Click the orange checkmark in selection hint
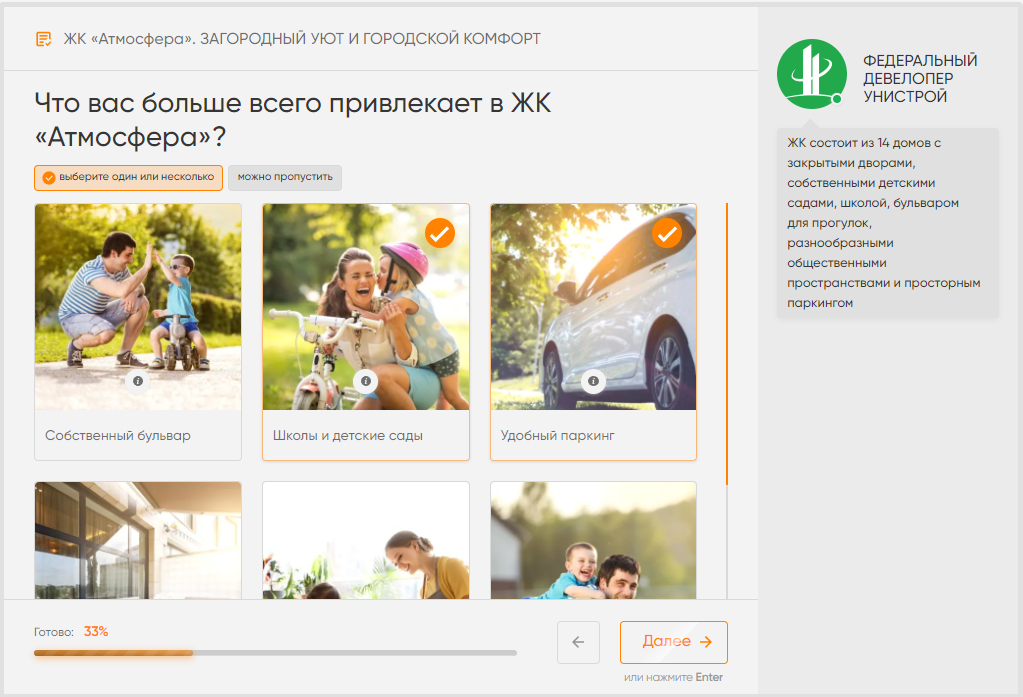Viewport: 1023px width, 697px height. [x=49, y=178]
